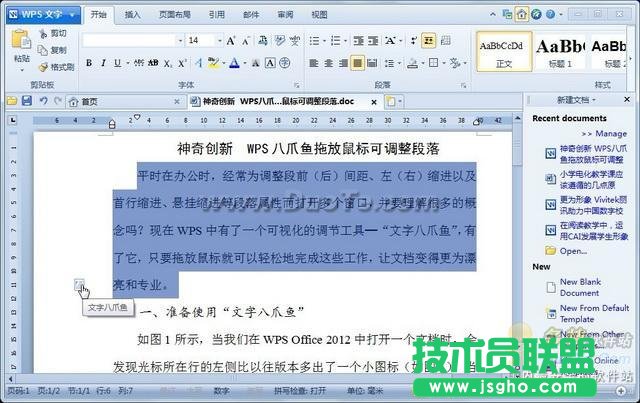The width and height of the screenshot is (640, 403).
Task: Toggle justify alignment button
Action: click(x=358, y=63)
